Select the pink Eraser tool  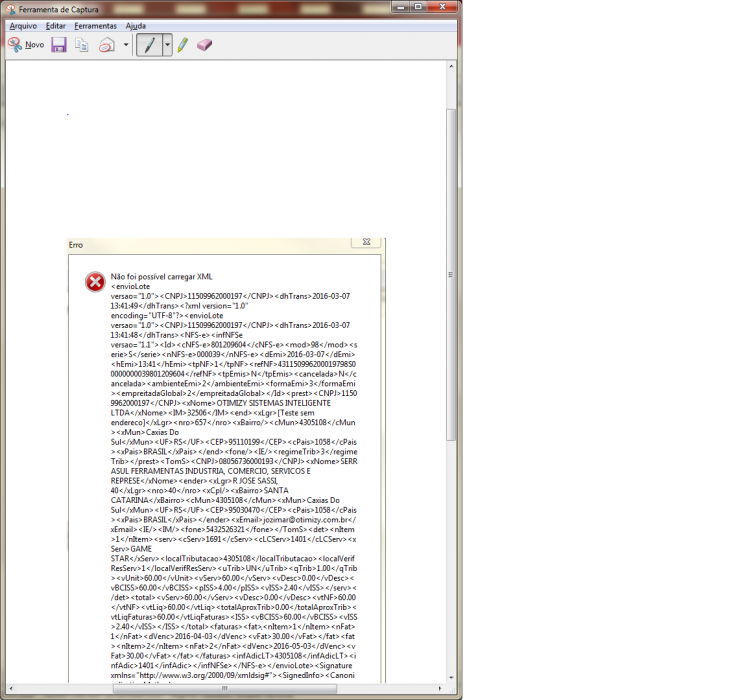204,45
